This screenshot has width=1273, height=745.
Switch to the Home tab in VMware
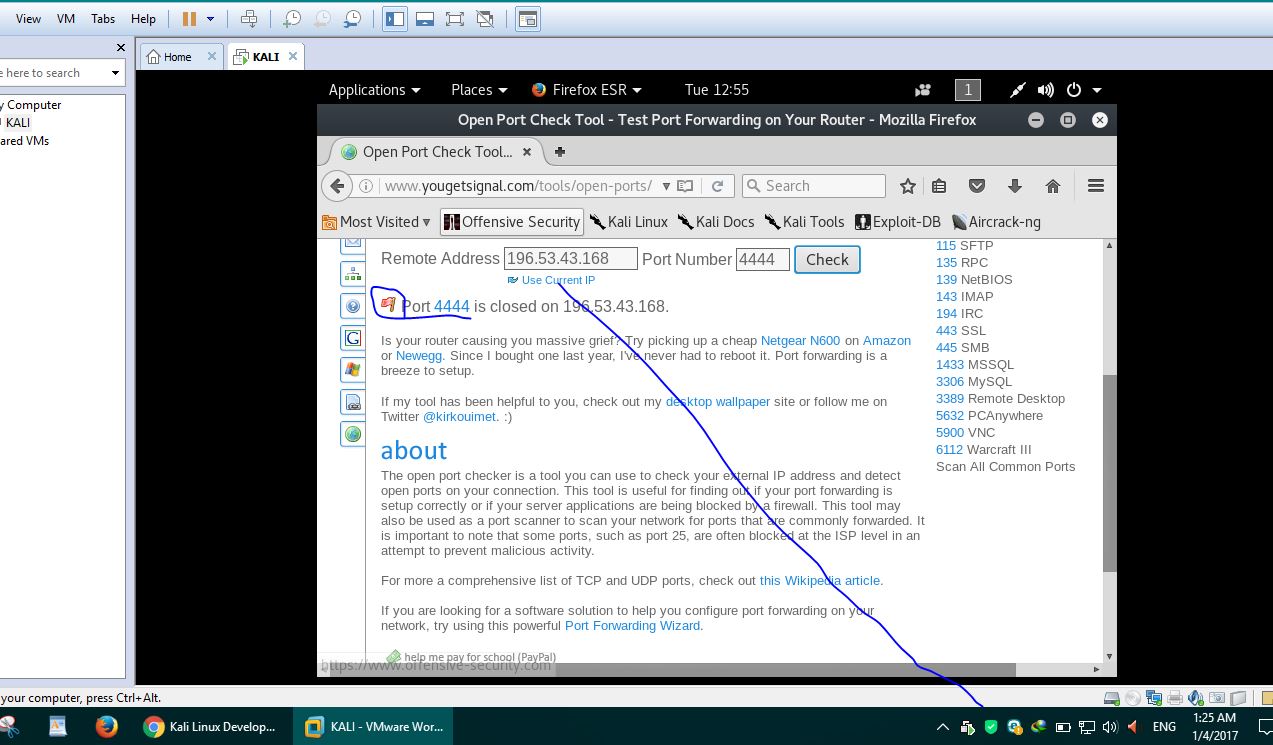(x=177, y=57)
